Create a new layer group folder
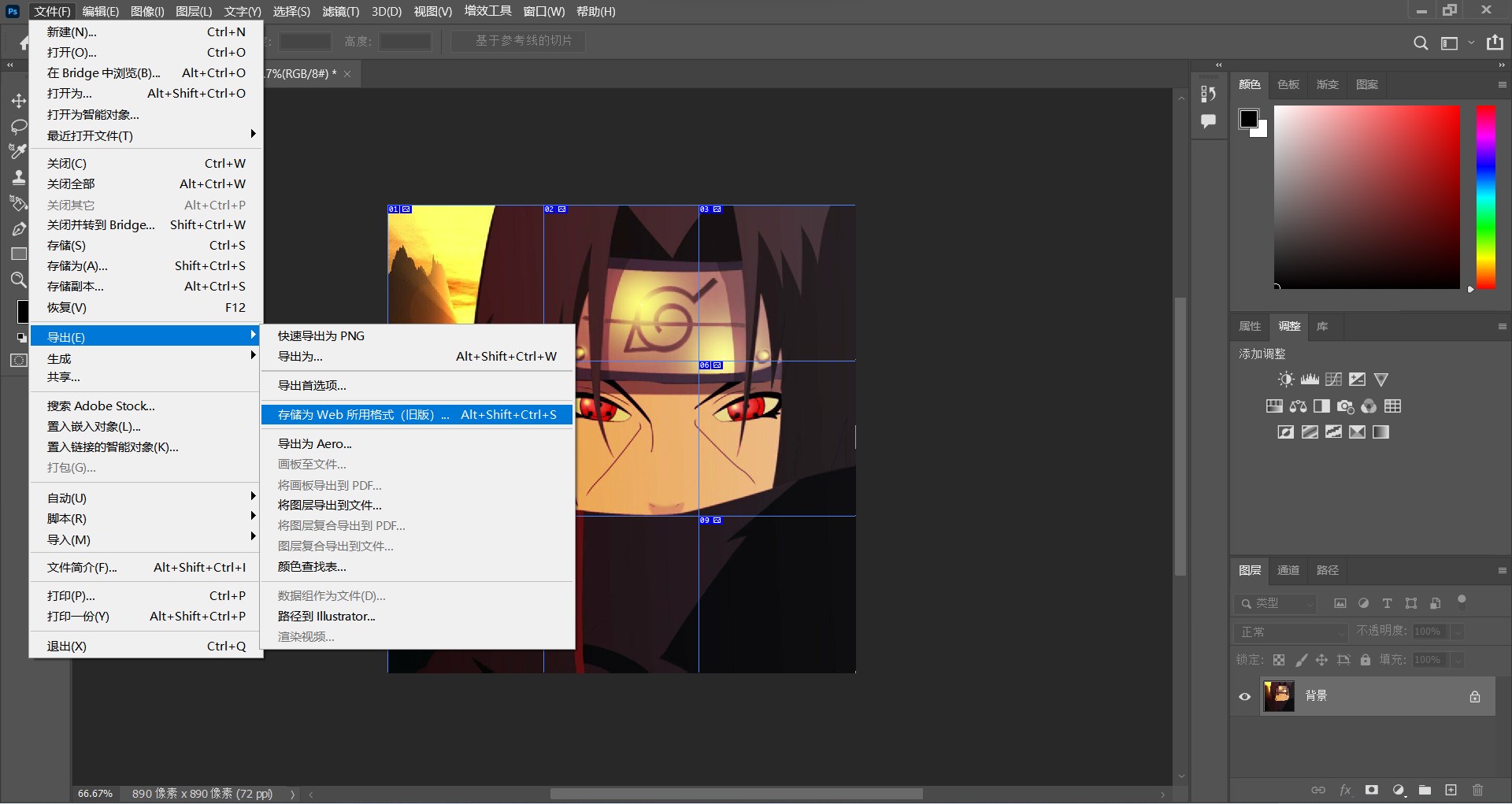This screenshot has width=1512, height=804. [x=1425, y=790]
